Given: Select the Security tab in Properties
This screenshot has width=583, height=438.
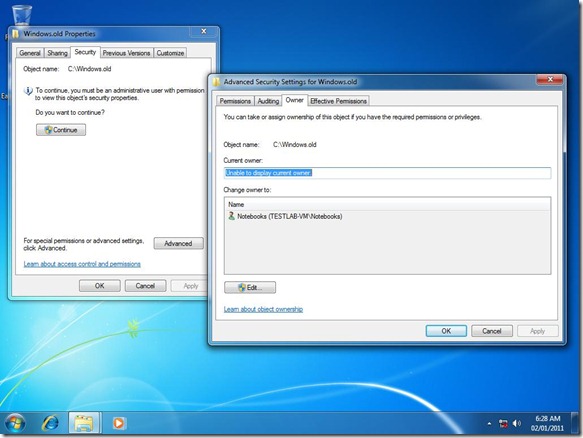Looking at the screenshot, I should [x=85, y=52].
